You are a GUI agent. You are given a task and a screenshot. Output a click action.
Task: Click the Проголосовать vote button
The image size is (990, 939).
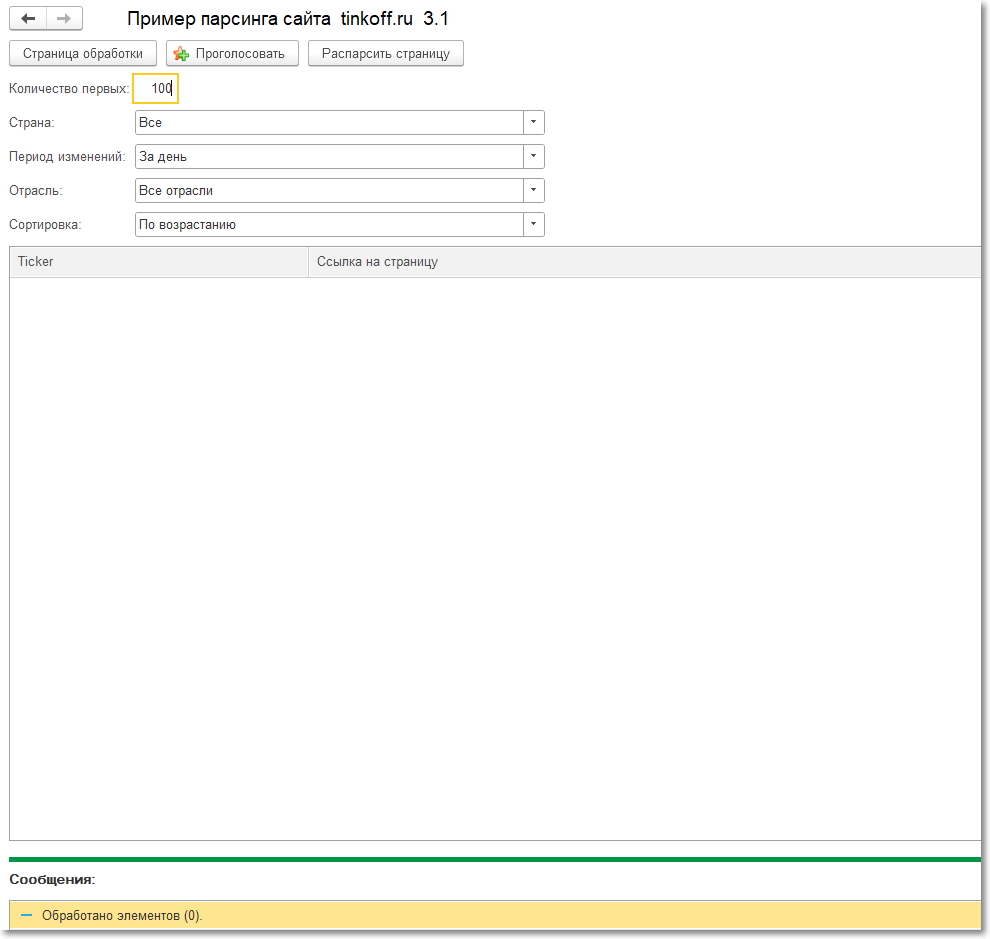(x=232, y=54)
